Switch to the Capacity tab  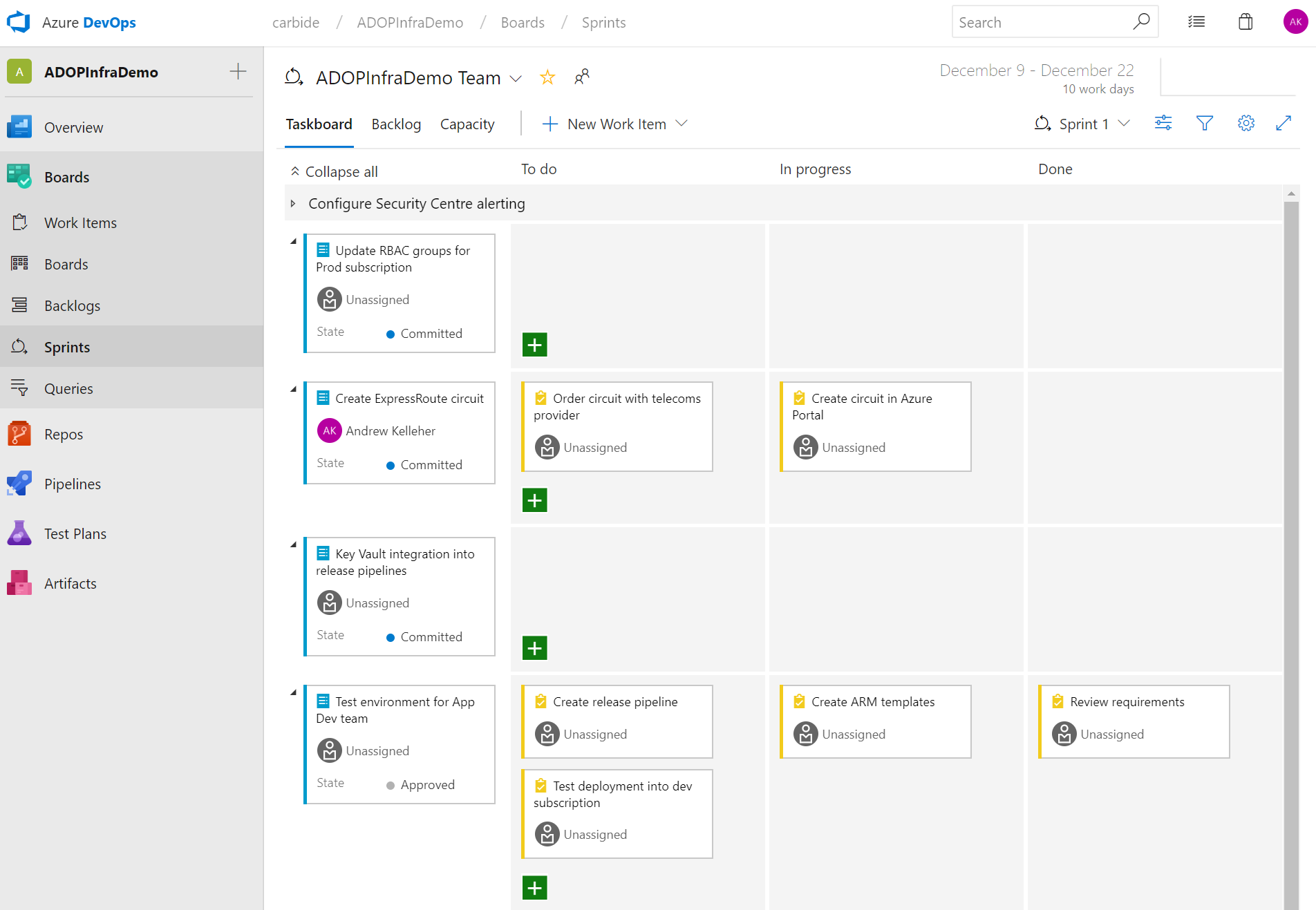[x=467, y=124]
